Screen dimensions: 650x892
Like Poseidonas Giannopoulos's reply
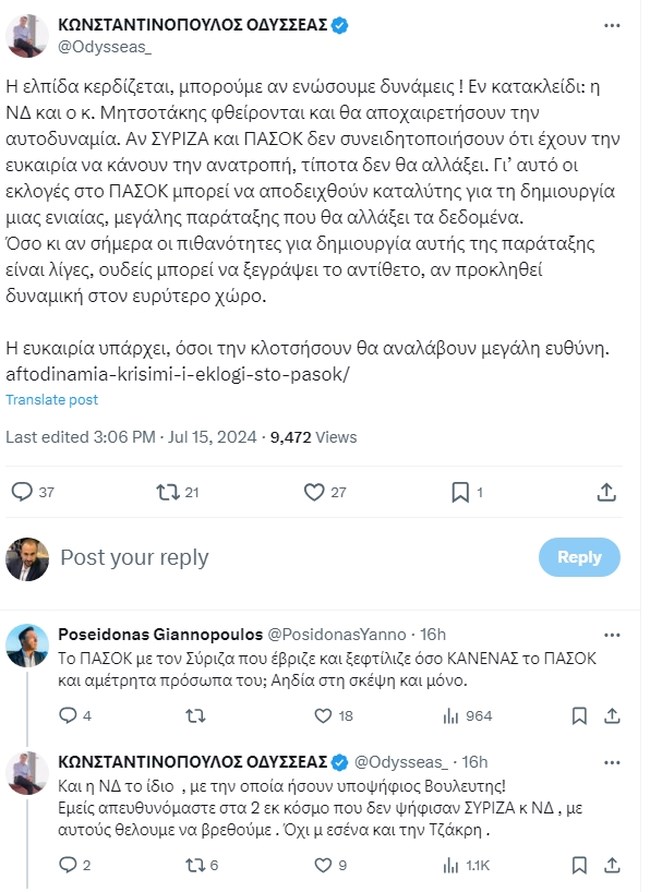click(322, 715)
